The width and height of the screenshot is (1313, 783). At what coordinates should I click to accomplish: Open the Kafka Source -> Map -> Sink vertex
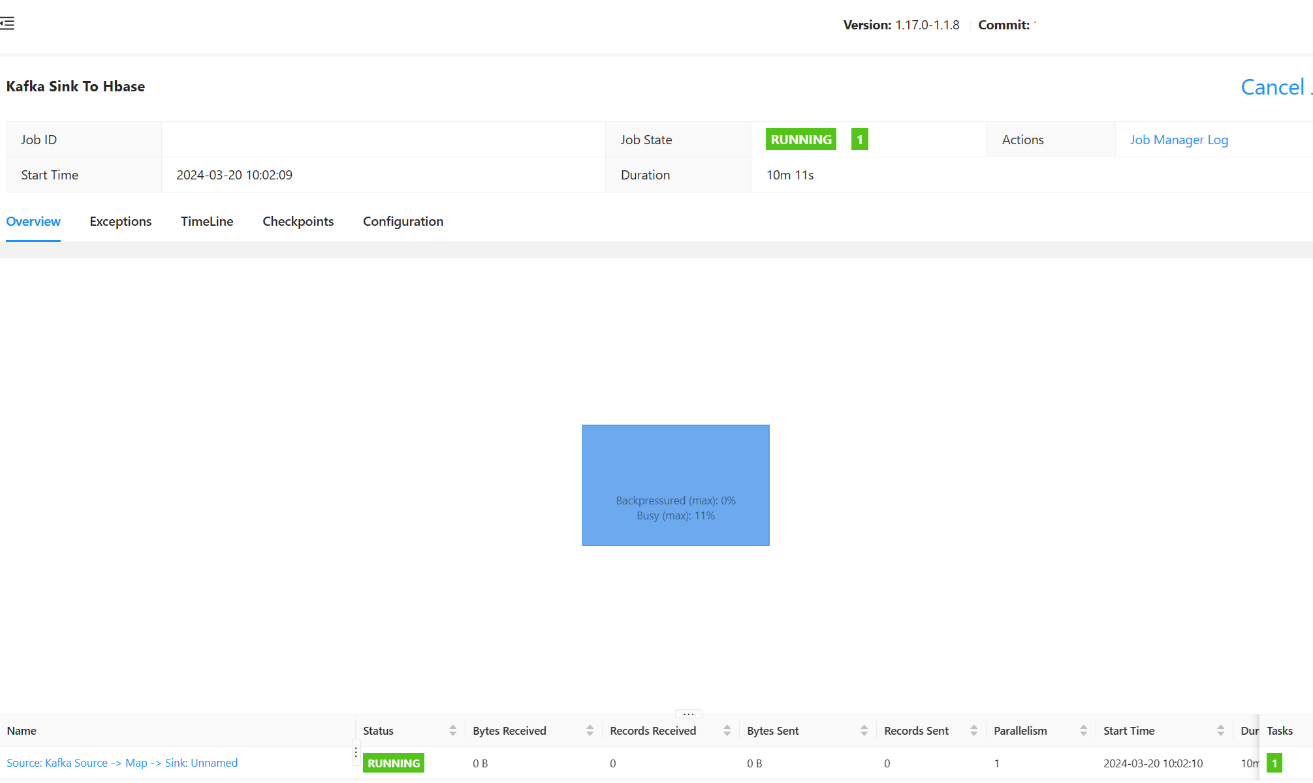122,763
